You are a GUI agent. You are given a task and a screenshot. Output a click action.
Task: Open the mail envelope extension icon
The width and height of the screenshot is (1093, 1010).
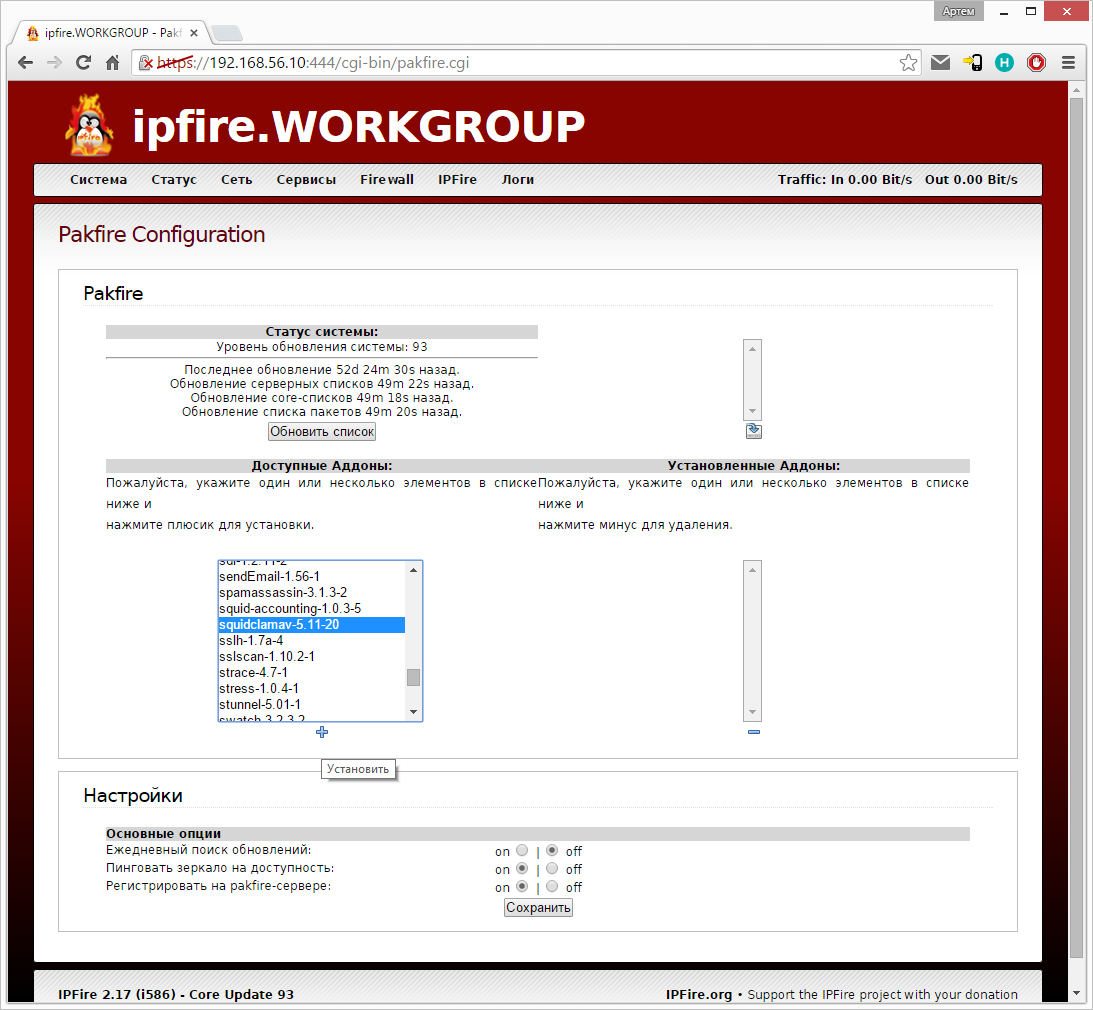click(x=940, y=63)
